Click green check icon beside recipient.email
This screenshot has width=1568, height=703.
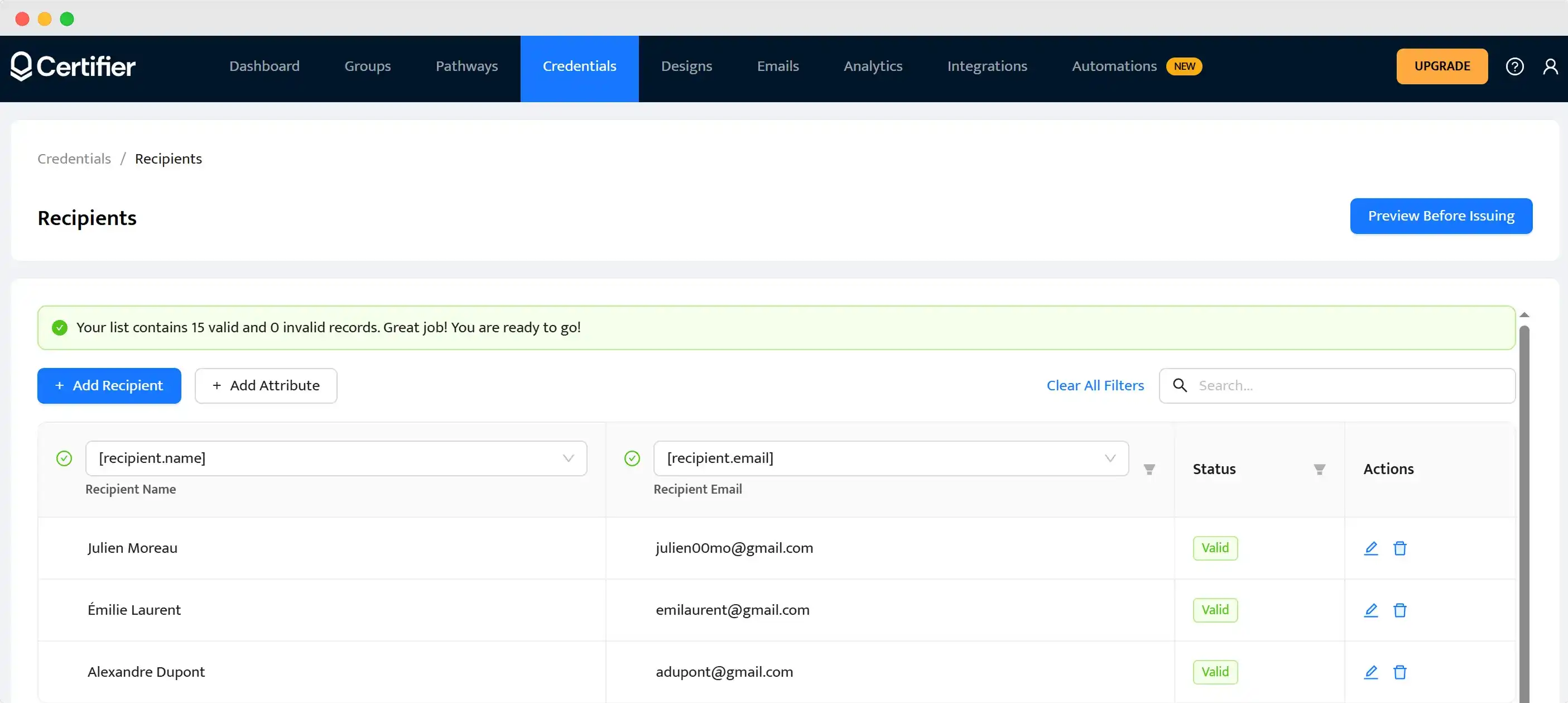[x=632, y=459]
